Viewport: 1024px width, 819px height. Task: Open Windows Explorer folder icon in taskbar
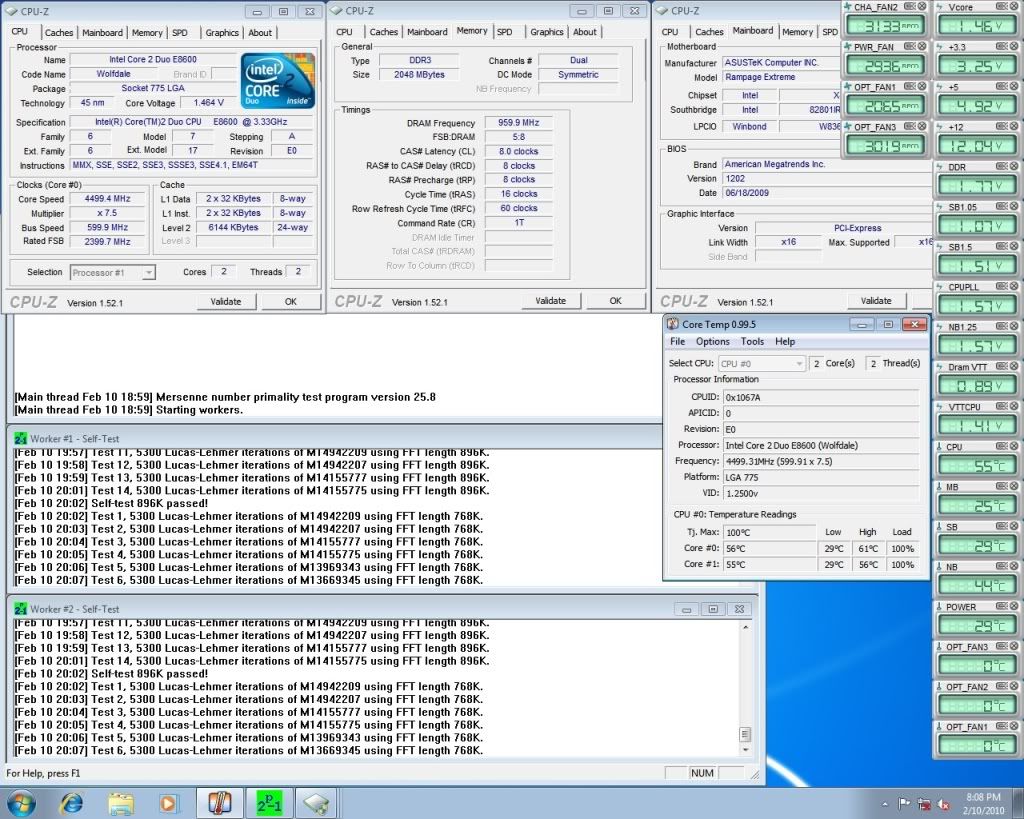tap(121, 803)
